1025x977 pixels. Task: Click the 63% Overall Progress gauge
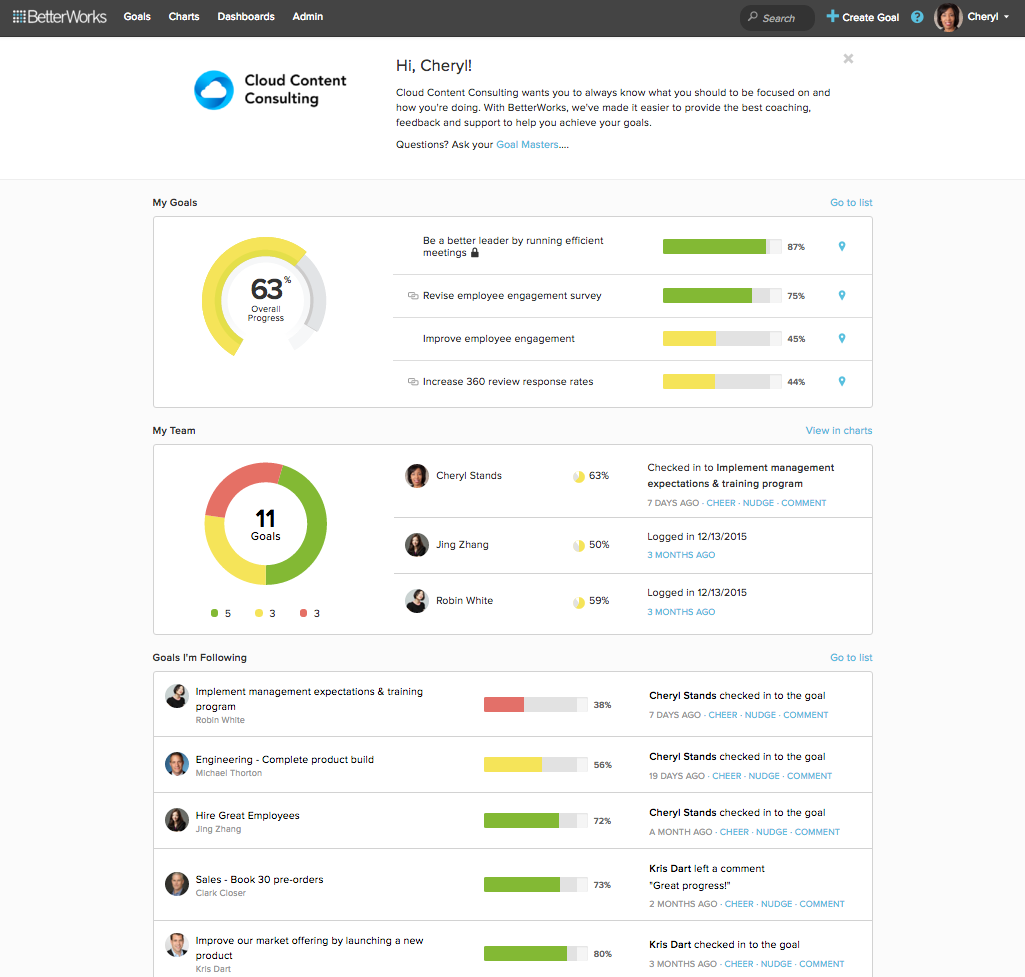(264, 299)
